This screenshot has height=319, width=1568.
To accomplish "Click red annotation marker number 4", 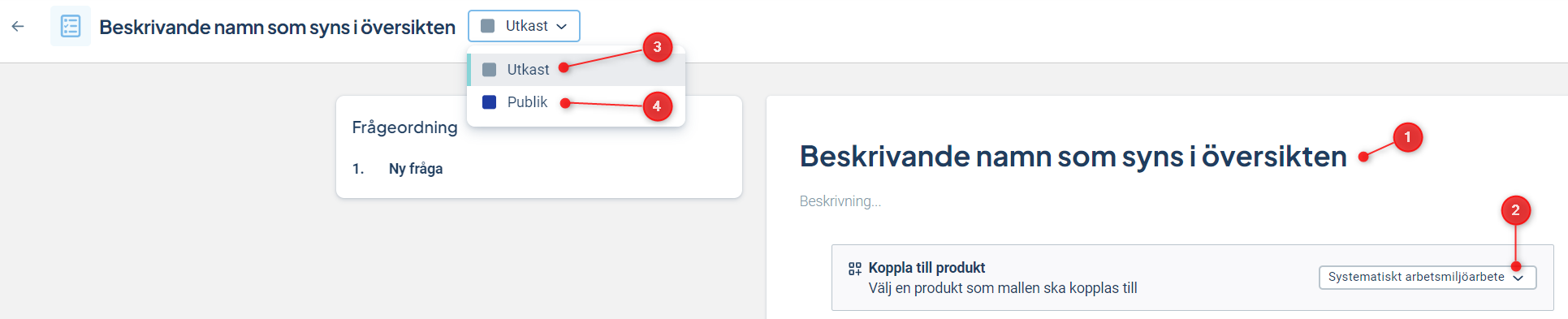I will (x=657, y=106).
